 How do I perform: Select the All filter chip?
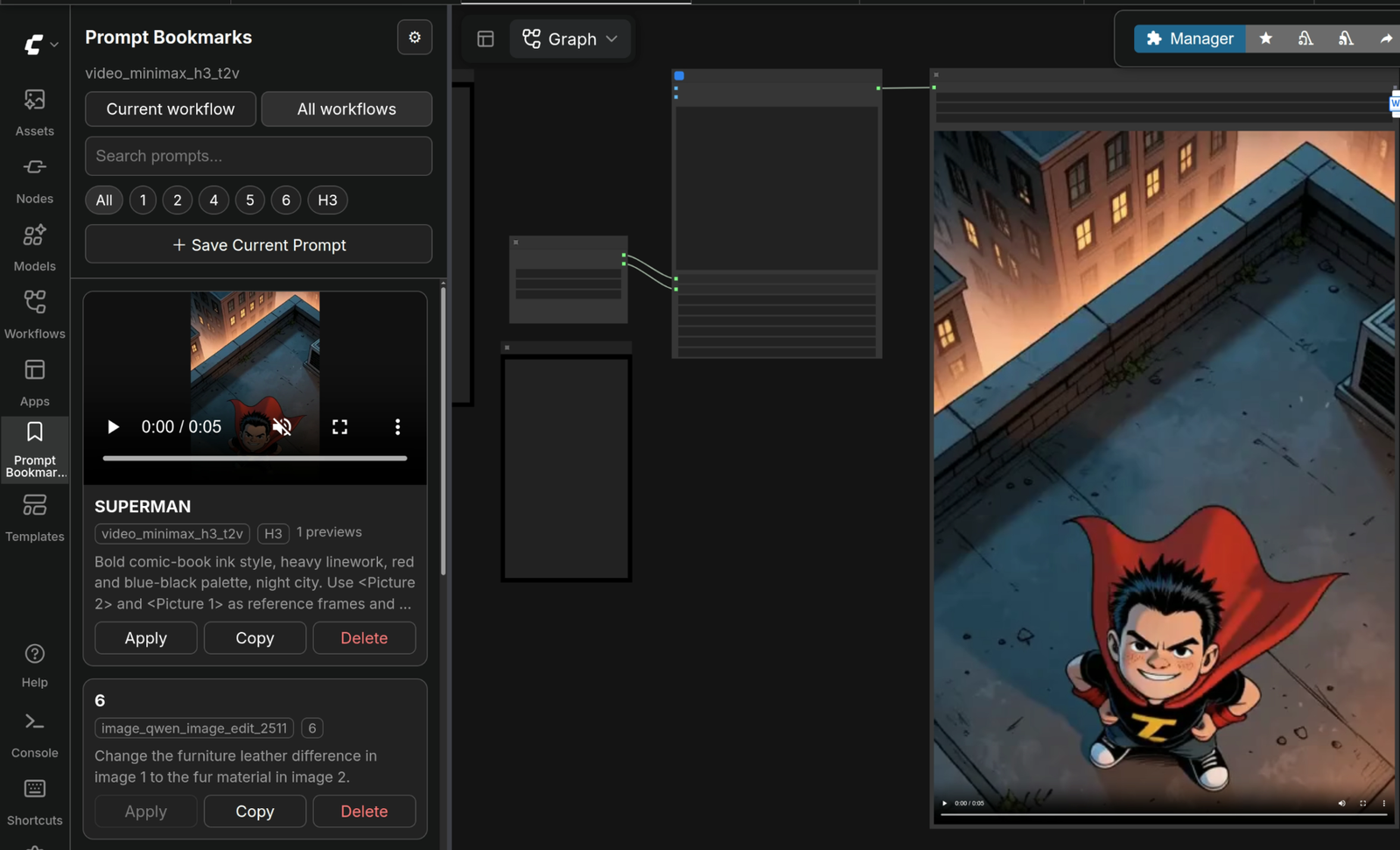point(104,200)
